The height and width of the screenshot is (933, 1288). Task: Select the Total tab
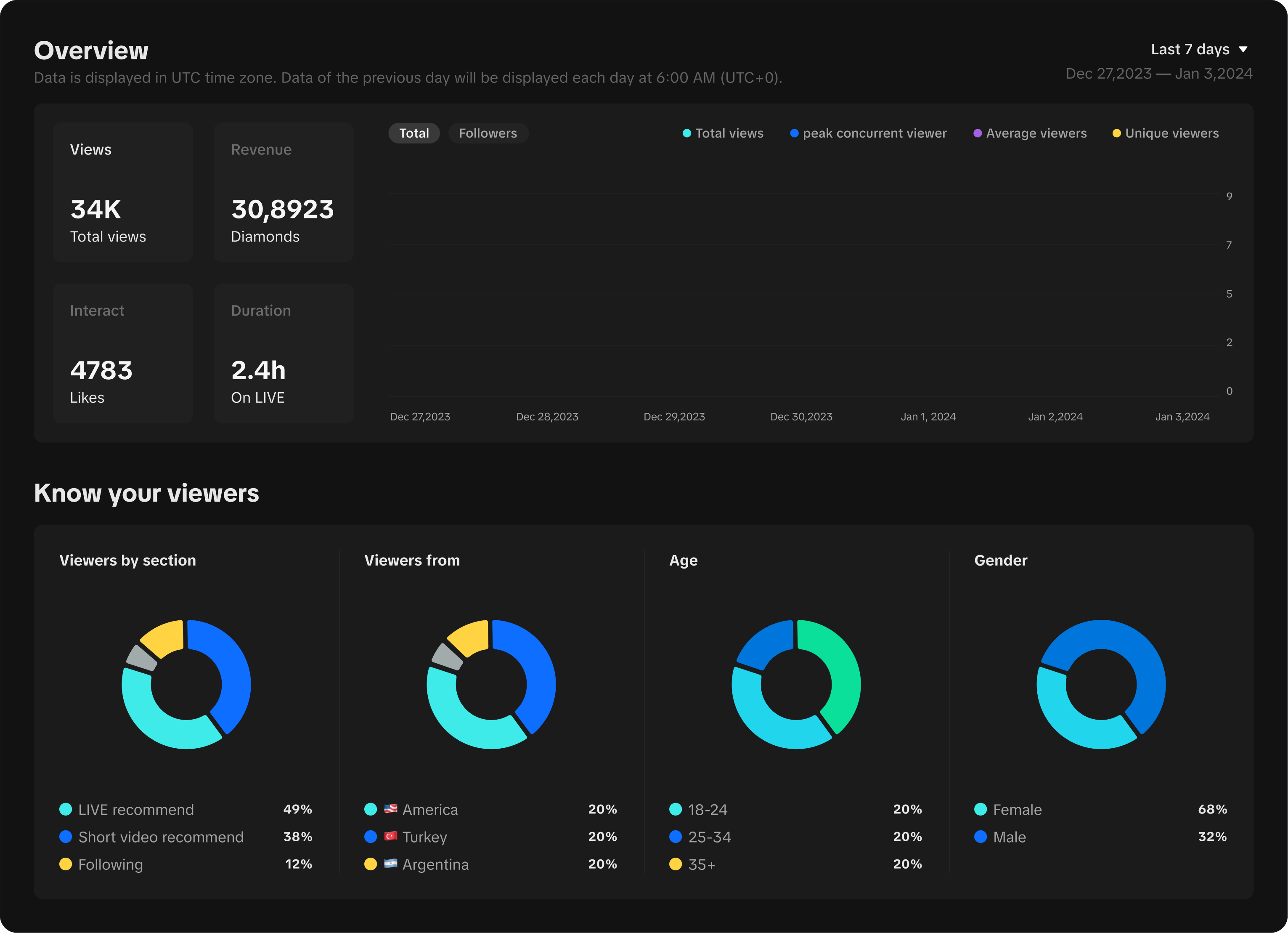click(x=414, y=133)
